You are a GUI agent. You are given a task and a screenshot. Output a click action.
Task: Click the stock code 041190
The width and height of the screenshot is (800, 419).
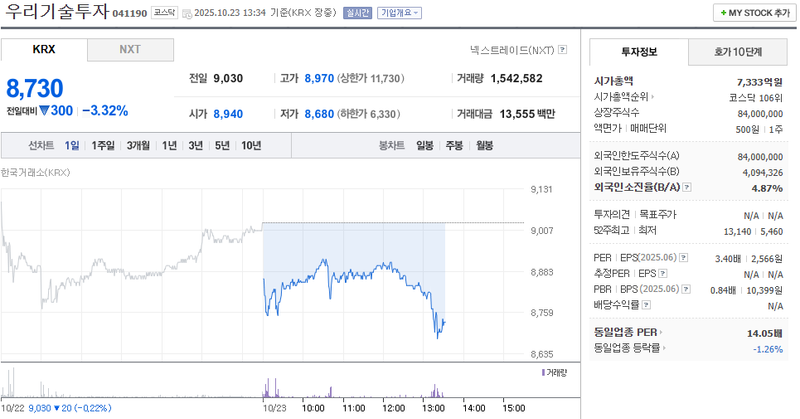(130, 13)
